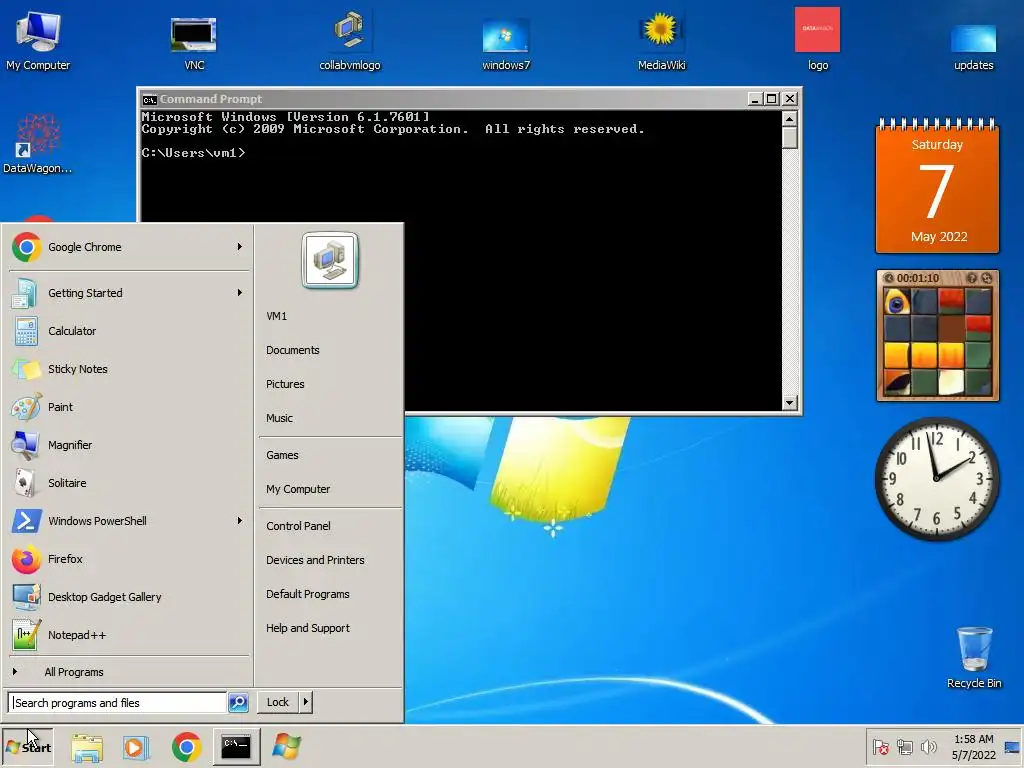Screen dimensions: 1024x768
Task: Open Games from Start menu
Action: pyautogui.click(x=282, y=455)
